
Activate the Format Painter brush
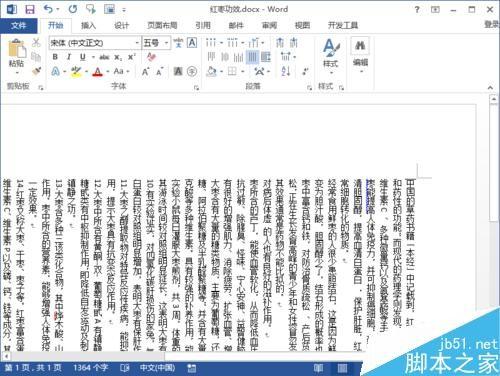coord(36,71)
